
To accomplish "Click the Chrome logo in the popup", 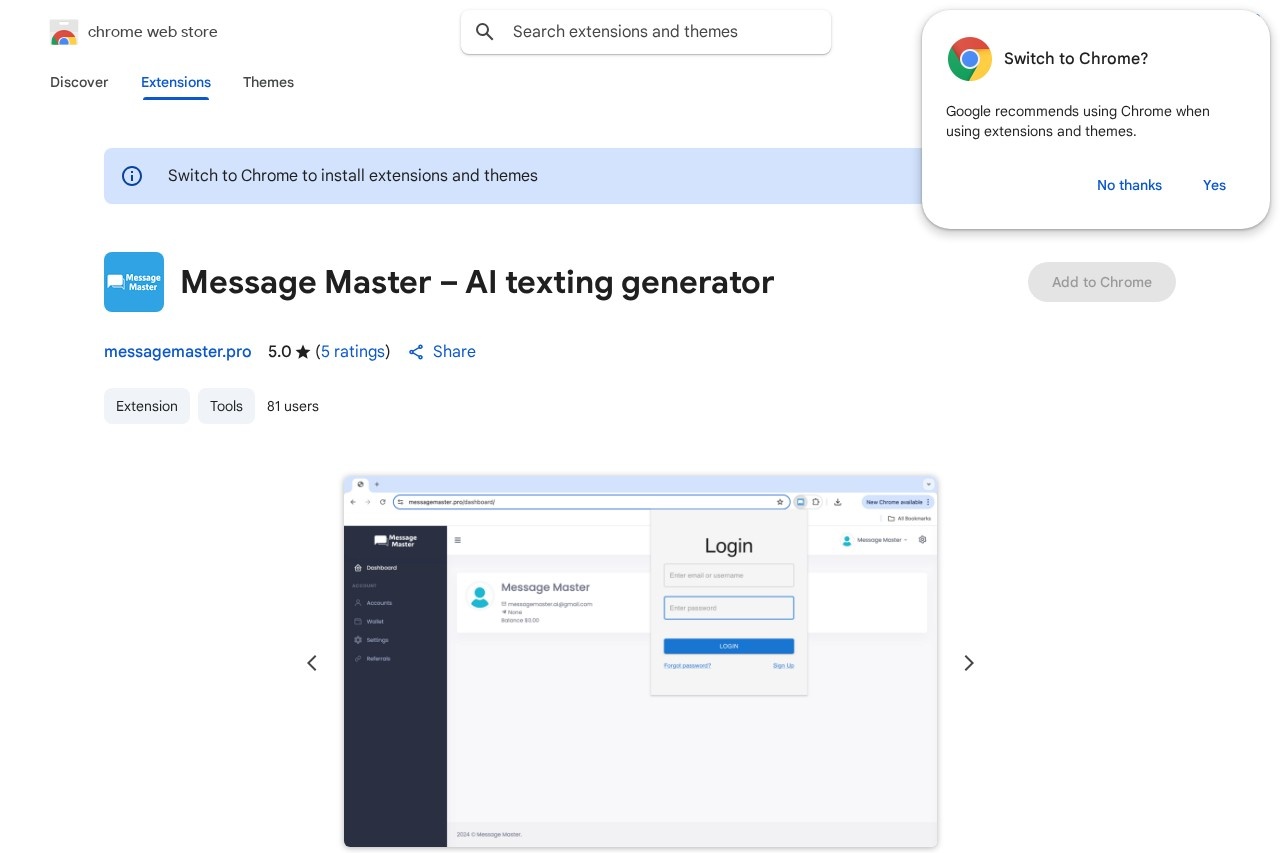I will (x=969, y=59).
